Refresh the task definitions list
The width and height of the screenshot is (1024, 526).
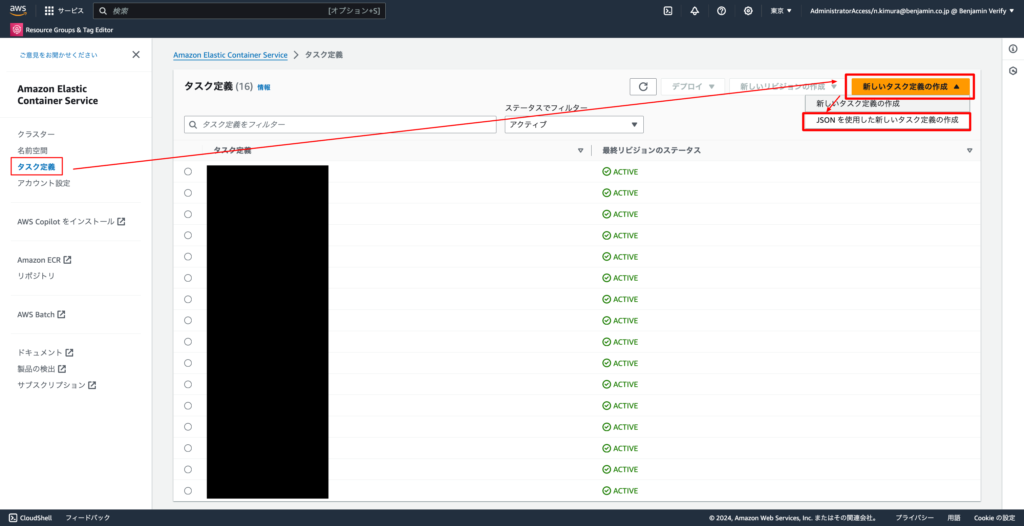tap(643, 86)
